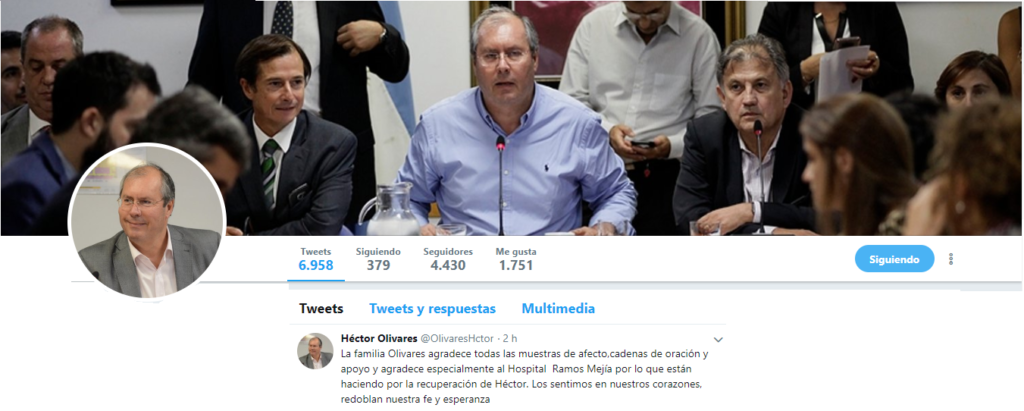Open the Siguiendo label in profile stats

(x=378, y=252)
